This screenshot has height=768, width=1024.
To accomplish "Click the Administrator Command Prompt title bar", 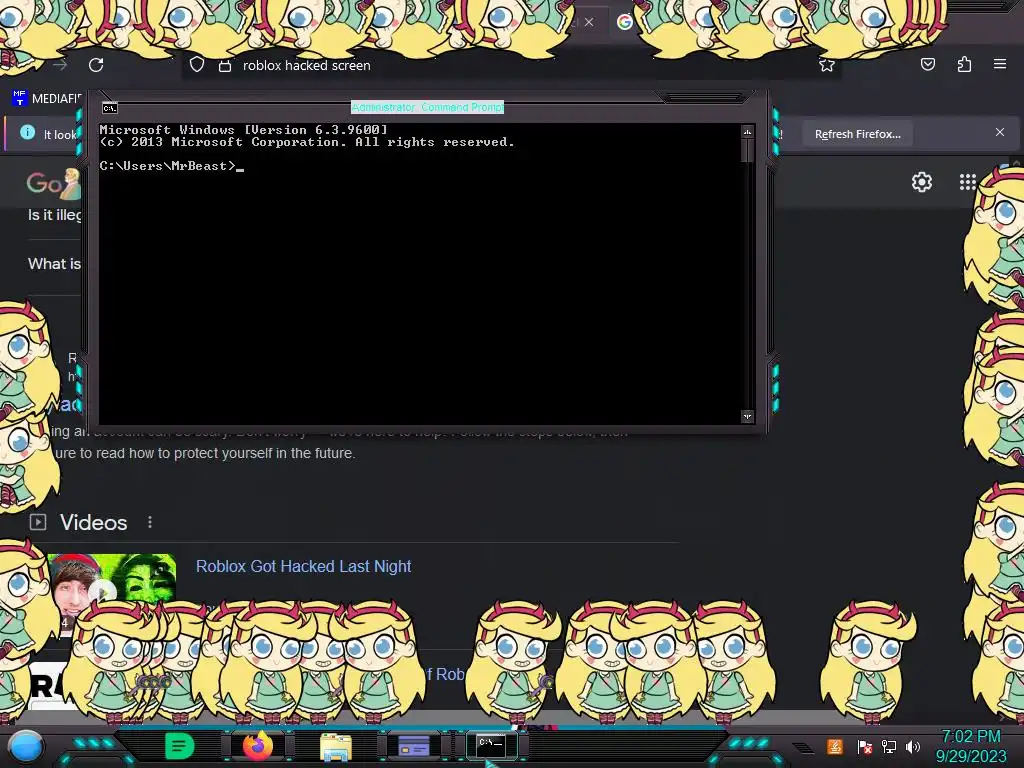I will [427, 107].
